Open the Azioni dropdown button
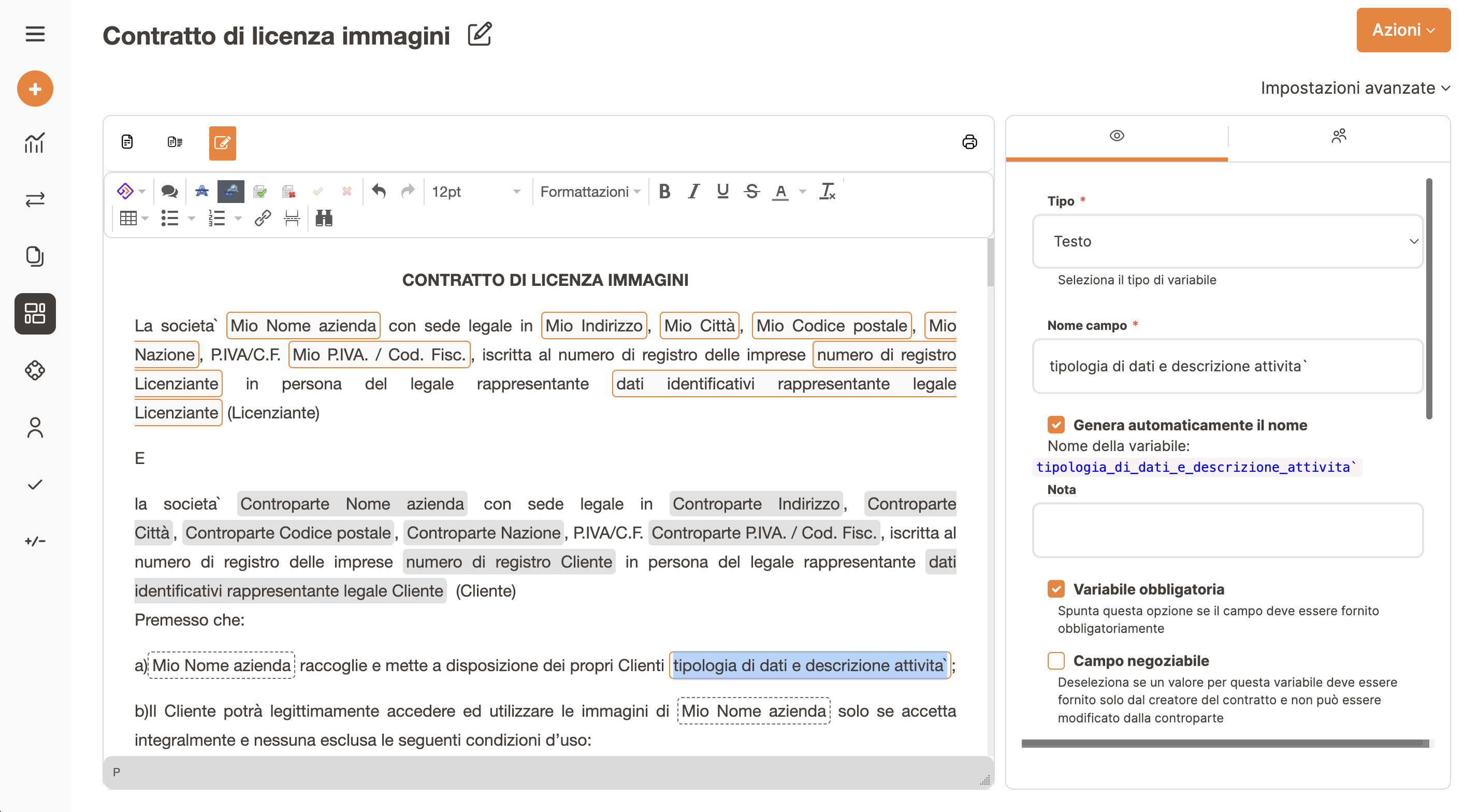Screen dimensions: 1478x812 point(1403,30)
